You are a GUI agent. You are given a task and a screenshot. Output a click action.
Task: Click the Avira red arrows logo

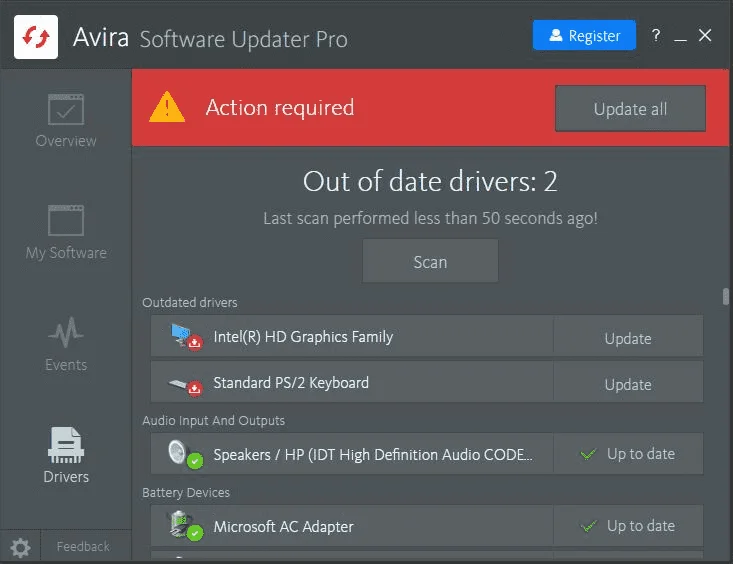pyautogui.click(x=36, y=37)
